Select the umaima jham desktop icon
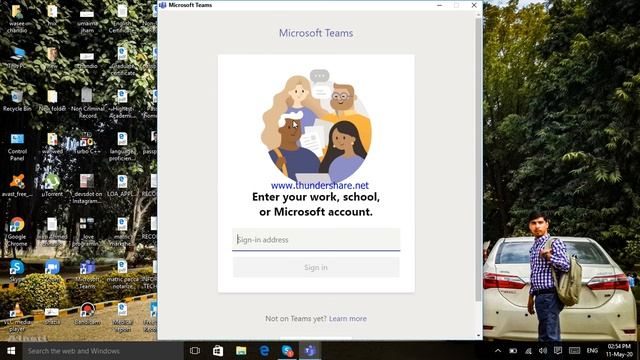The width and height of the screenshot is (640, 360). (x=87, y=20)
